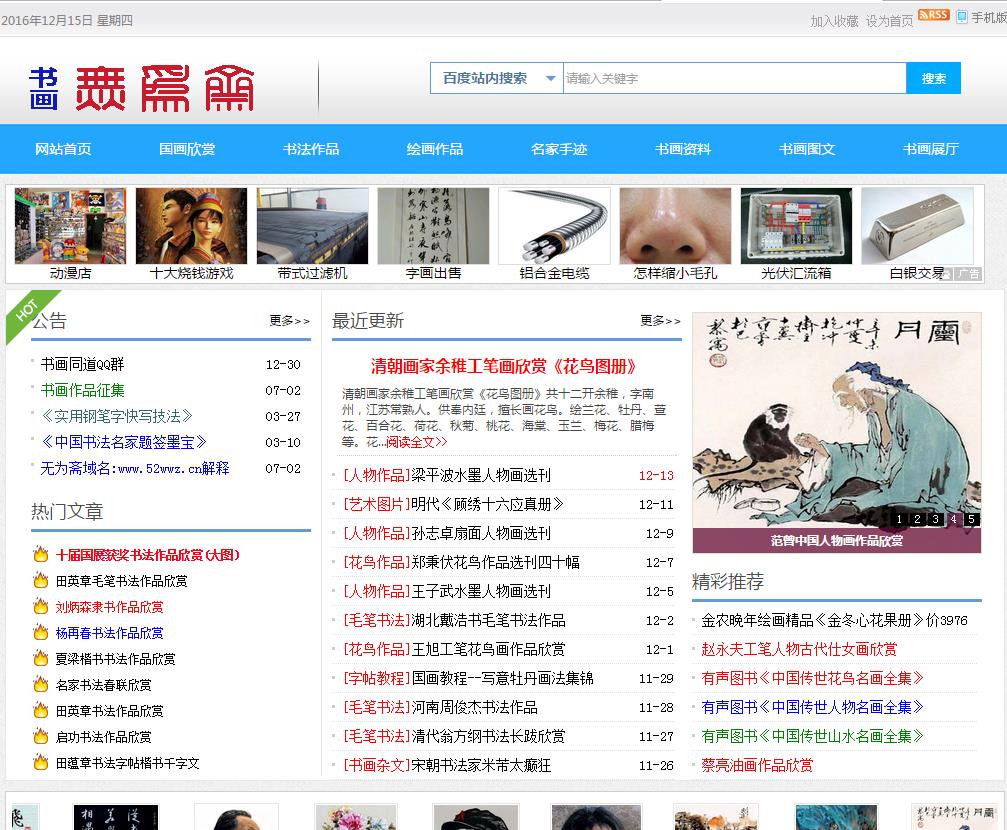This screenshot has width=1007, height=830.
Task: Open 有声图书《中国传世山水名画全集》
Action: (812, 736)
